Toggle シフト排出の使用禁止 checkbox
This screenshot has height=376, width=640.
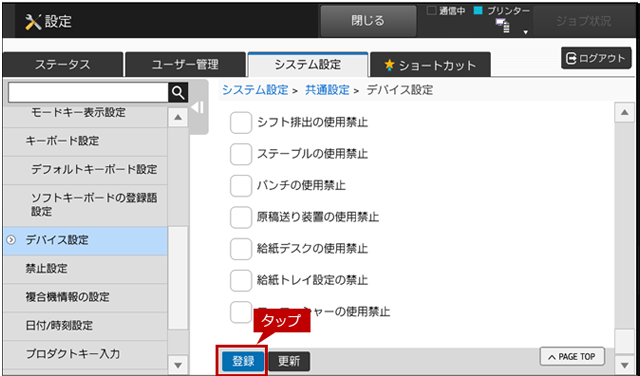pos(240,122)
